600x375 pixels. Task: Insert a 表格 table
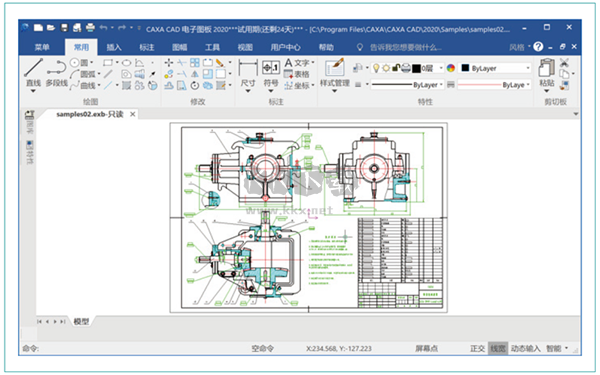[297, 74]
